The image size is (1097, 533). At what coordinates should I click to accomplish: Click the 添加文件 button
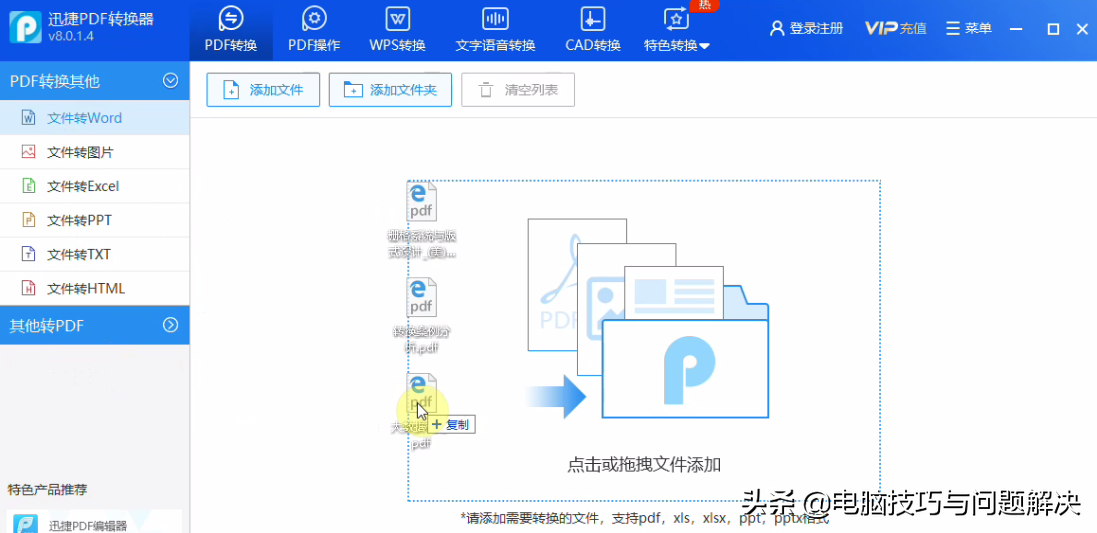263,90
